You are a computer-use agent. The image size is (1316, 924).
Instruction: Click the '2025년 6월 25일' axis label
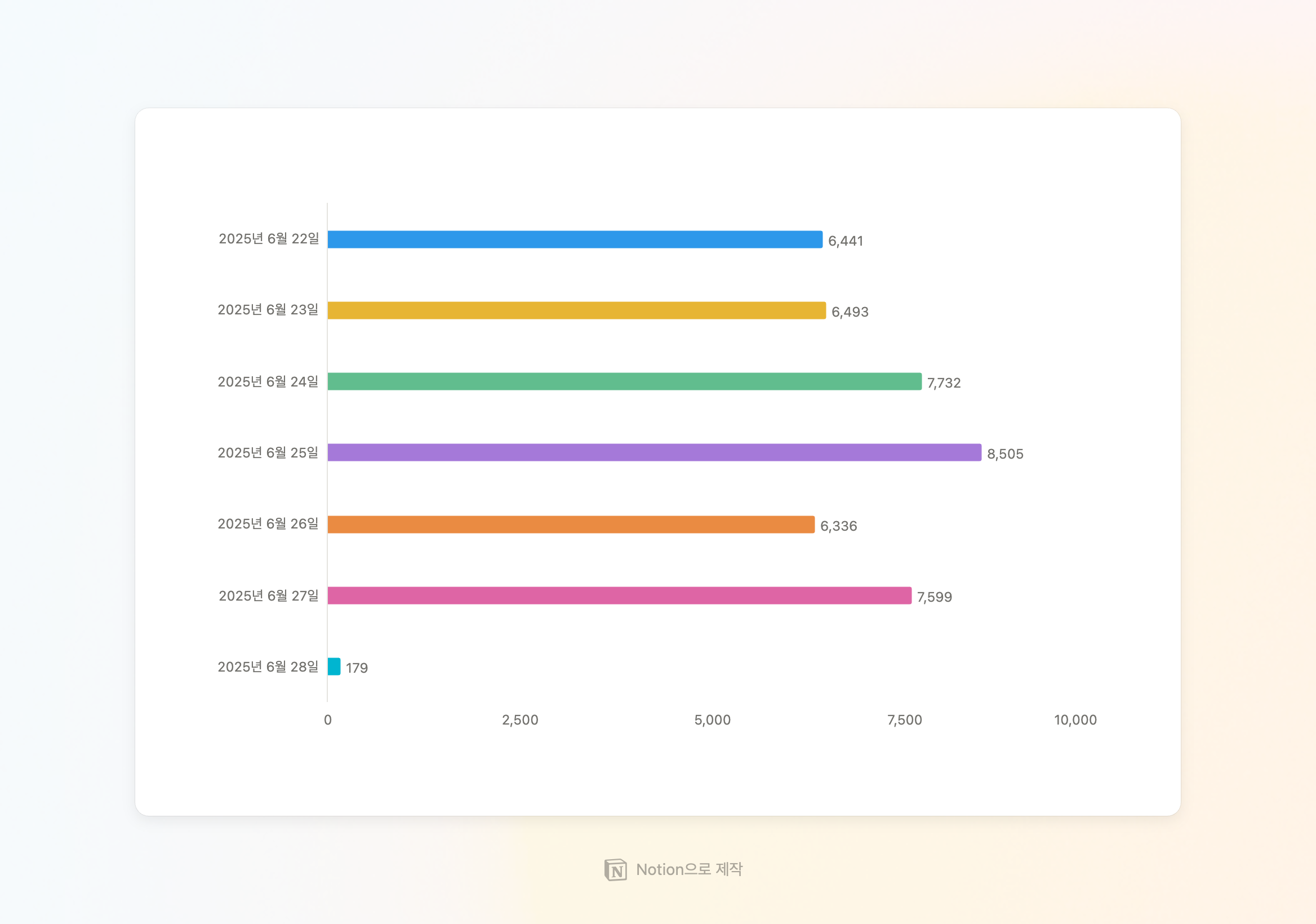(268, 453)
